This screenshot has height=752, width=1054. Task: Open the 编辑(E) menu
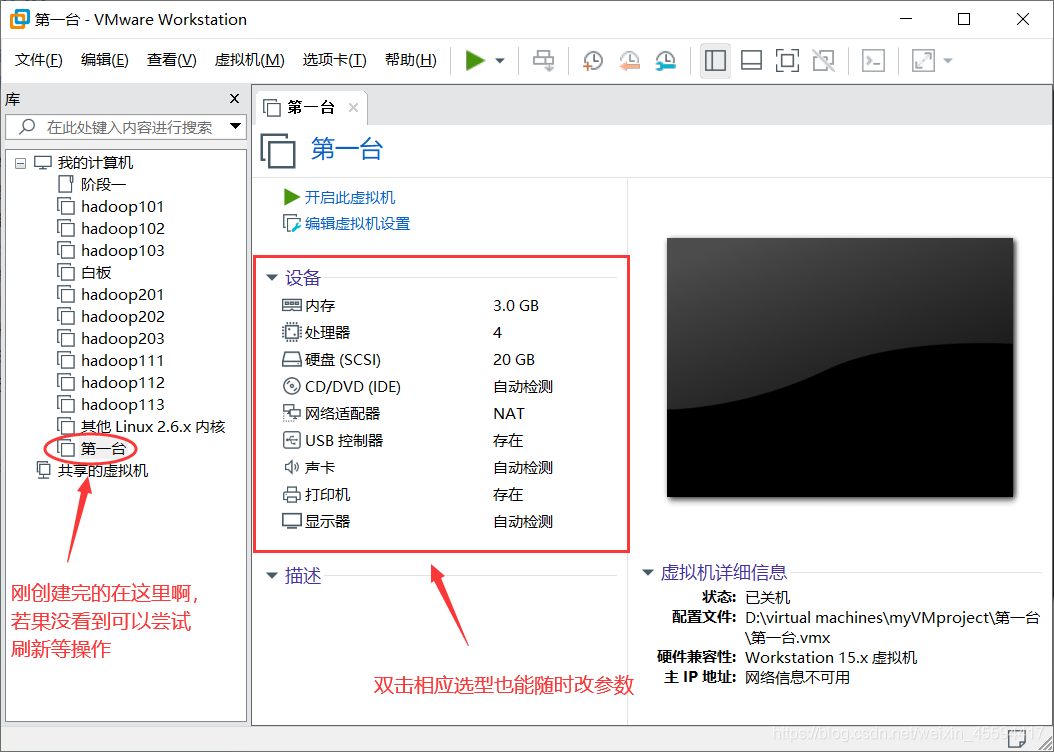point(104,60)
